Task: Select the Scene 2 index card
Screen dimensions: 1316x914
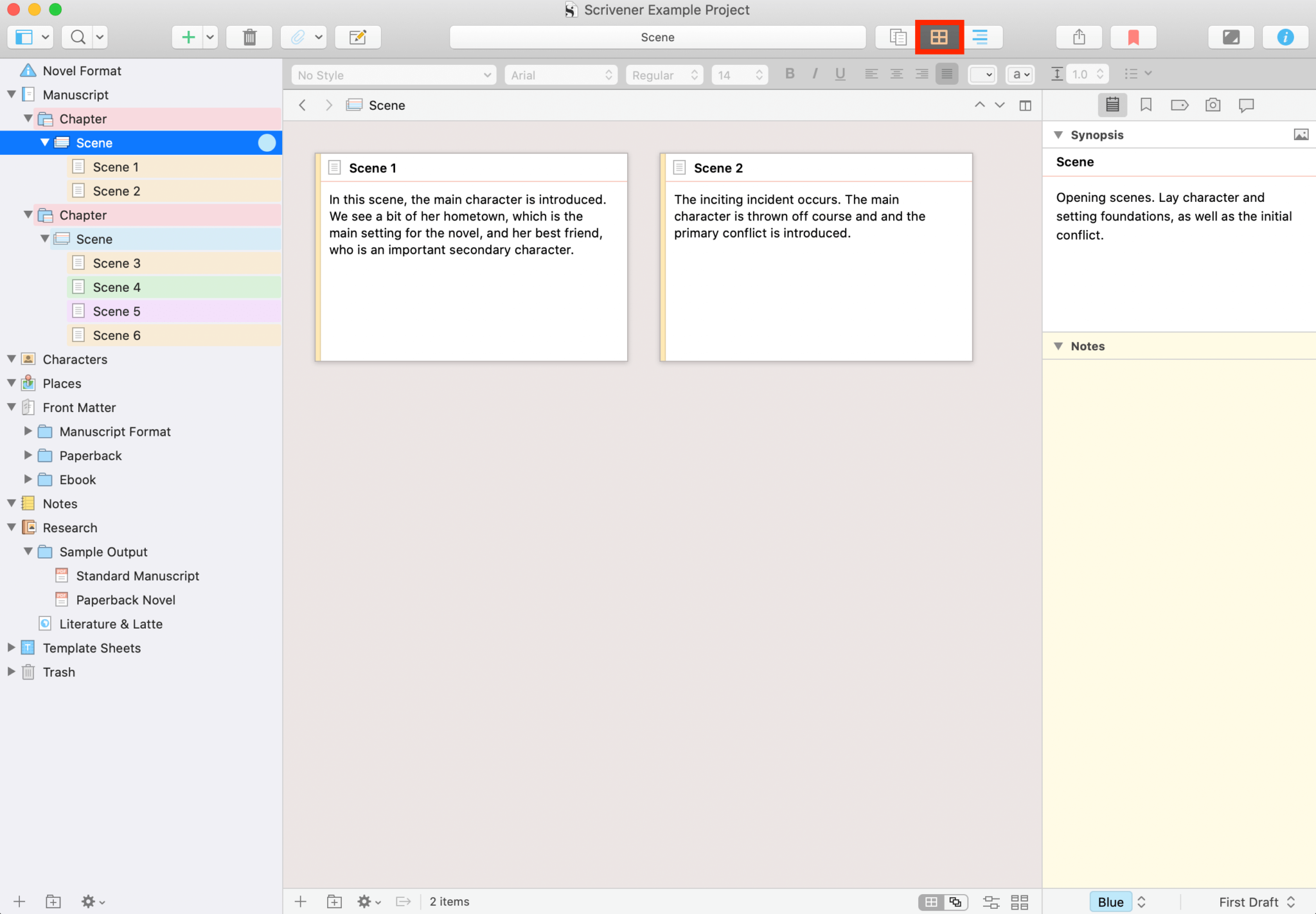Action: click(x=815, y=256)
